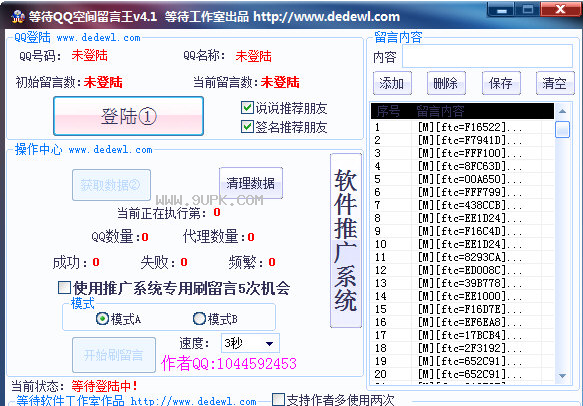Click the 清理数据 button
Screen dimensions: 583x406
point(251,183)
